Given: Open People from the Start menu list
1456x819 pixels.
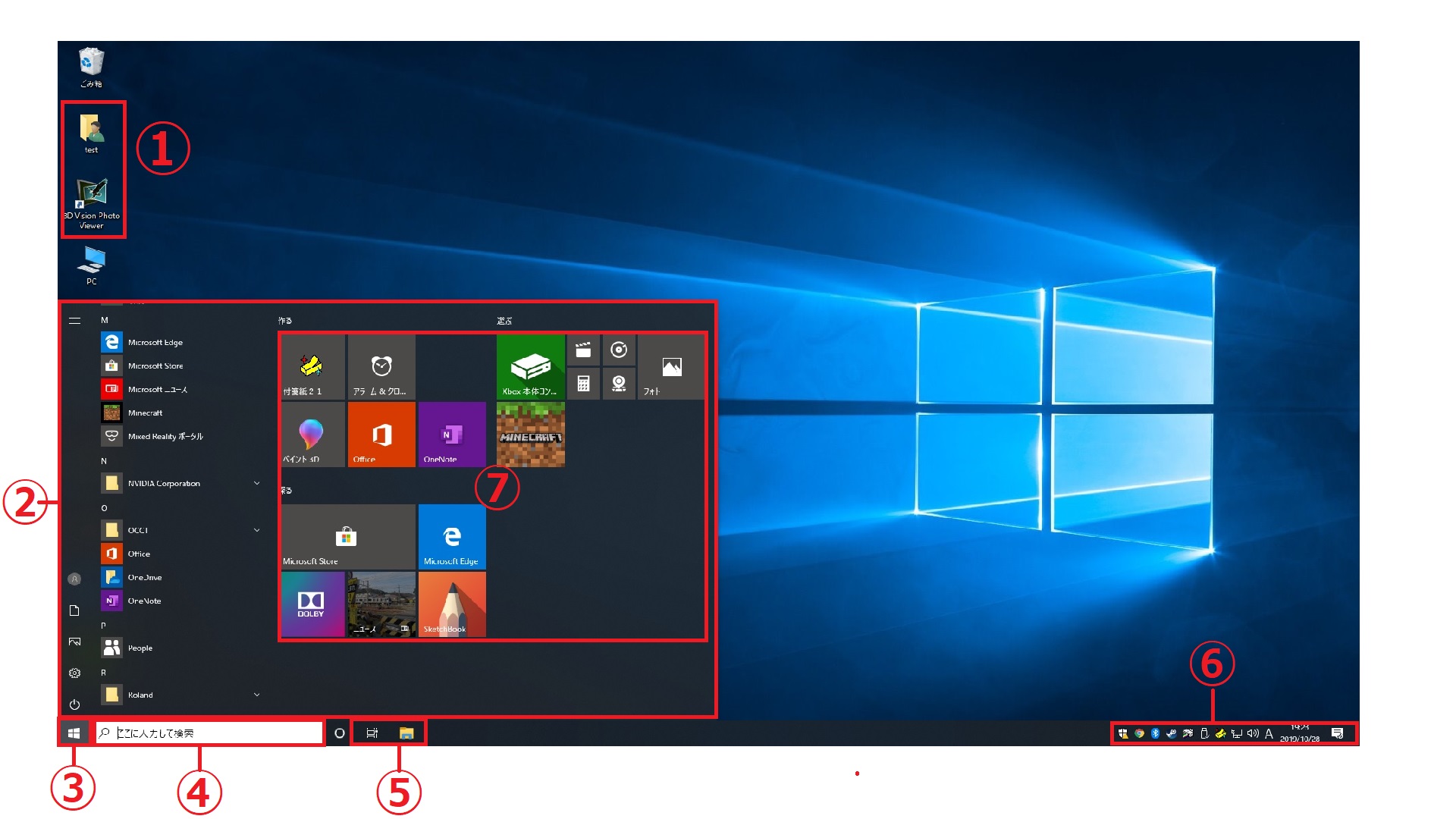Looking at the screenshot, I should click(140, 648).
